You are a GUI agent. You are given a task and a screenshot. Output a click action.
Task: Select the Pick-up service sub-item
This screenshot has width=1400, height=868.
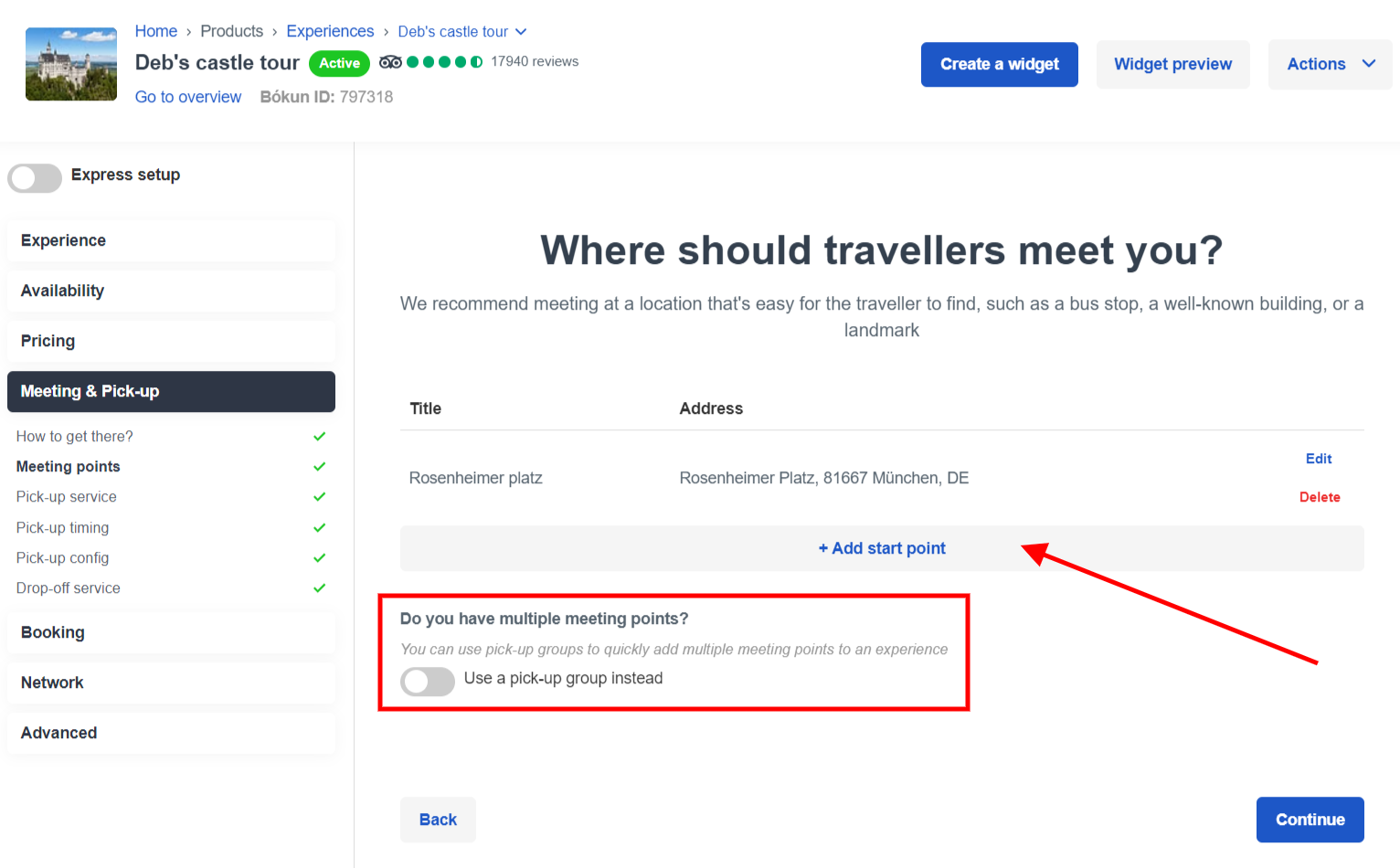pyautogui.click(x=67, y=497)
